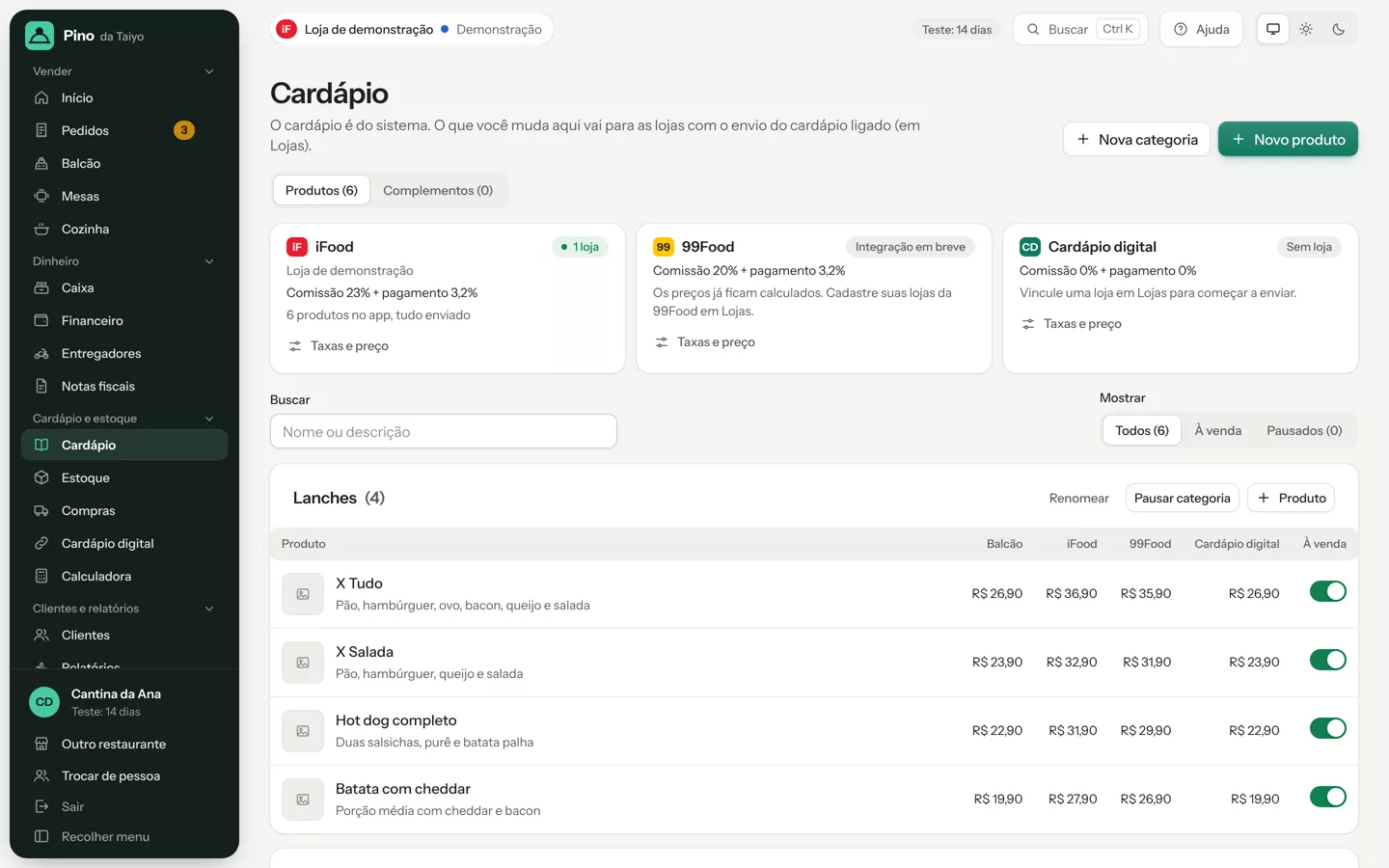The width and height of the screenshot is (1389, 868).
Task: Filter by Pausados (0) products
Action: 1304,430
